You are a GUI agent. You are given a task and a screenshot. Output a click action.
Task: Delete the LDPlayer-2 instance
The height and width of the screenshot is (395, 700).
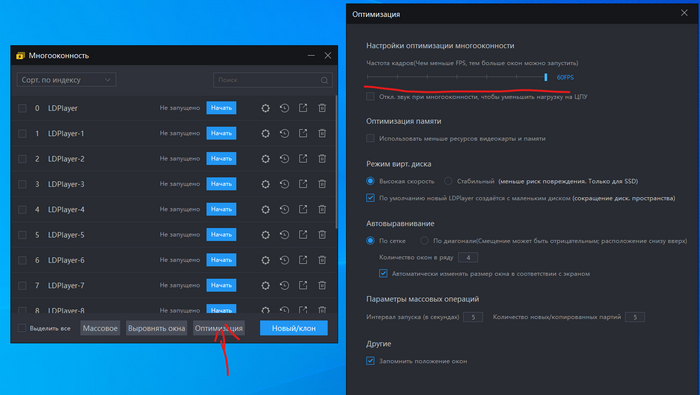click(322, 159)
